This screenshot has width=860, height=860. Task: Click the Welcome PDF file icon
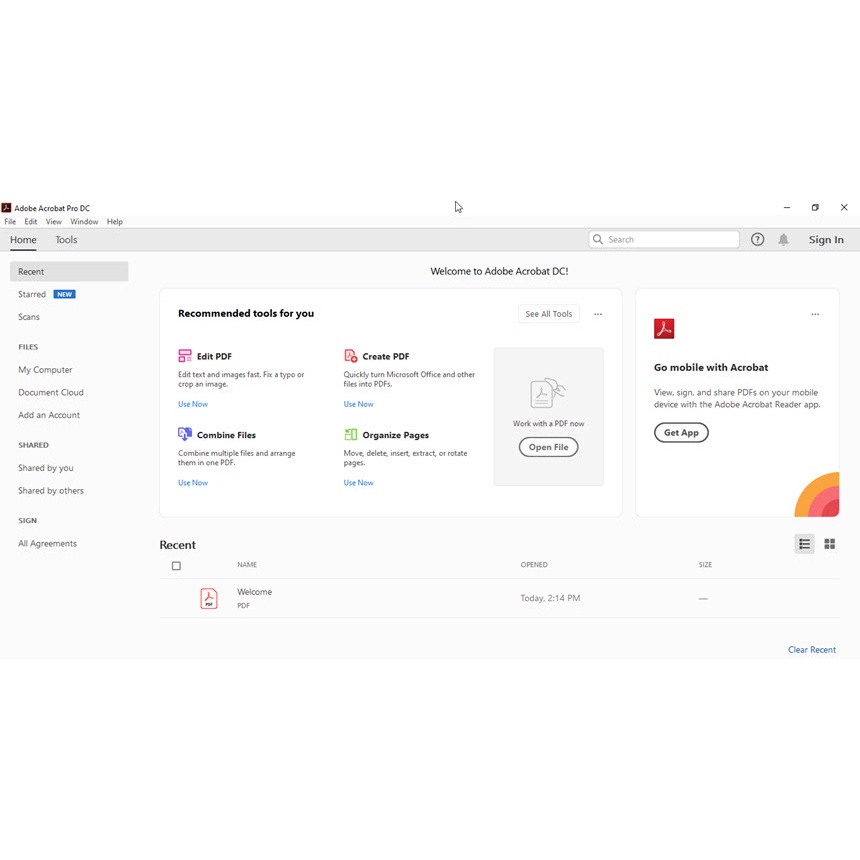[209, 597]
